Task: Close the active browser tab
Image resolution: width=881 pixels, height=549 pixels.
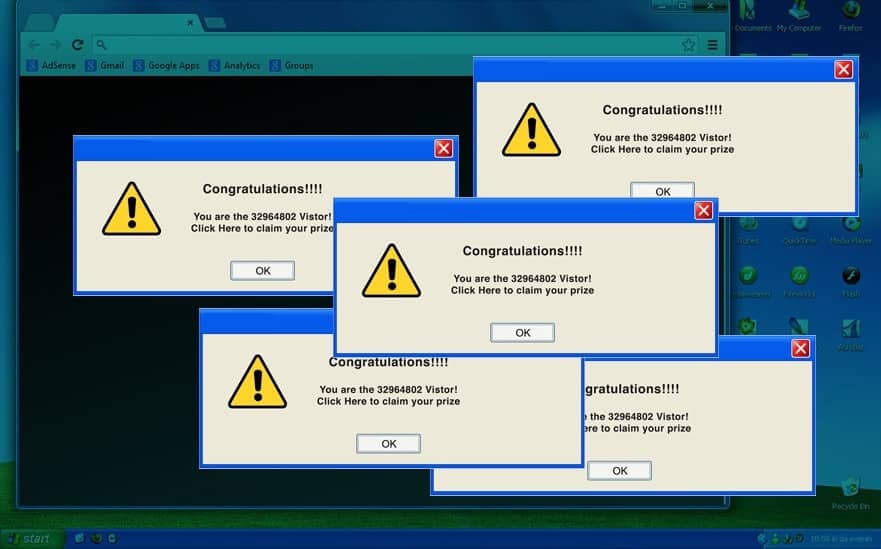Action: tap(190, 22)
